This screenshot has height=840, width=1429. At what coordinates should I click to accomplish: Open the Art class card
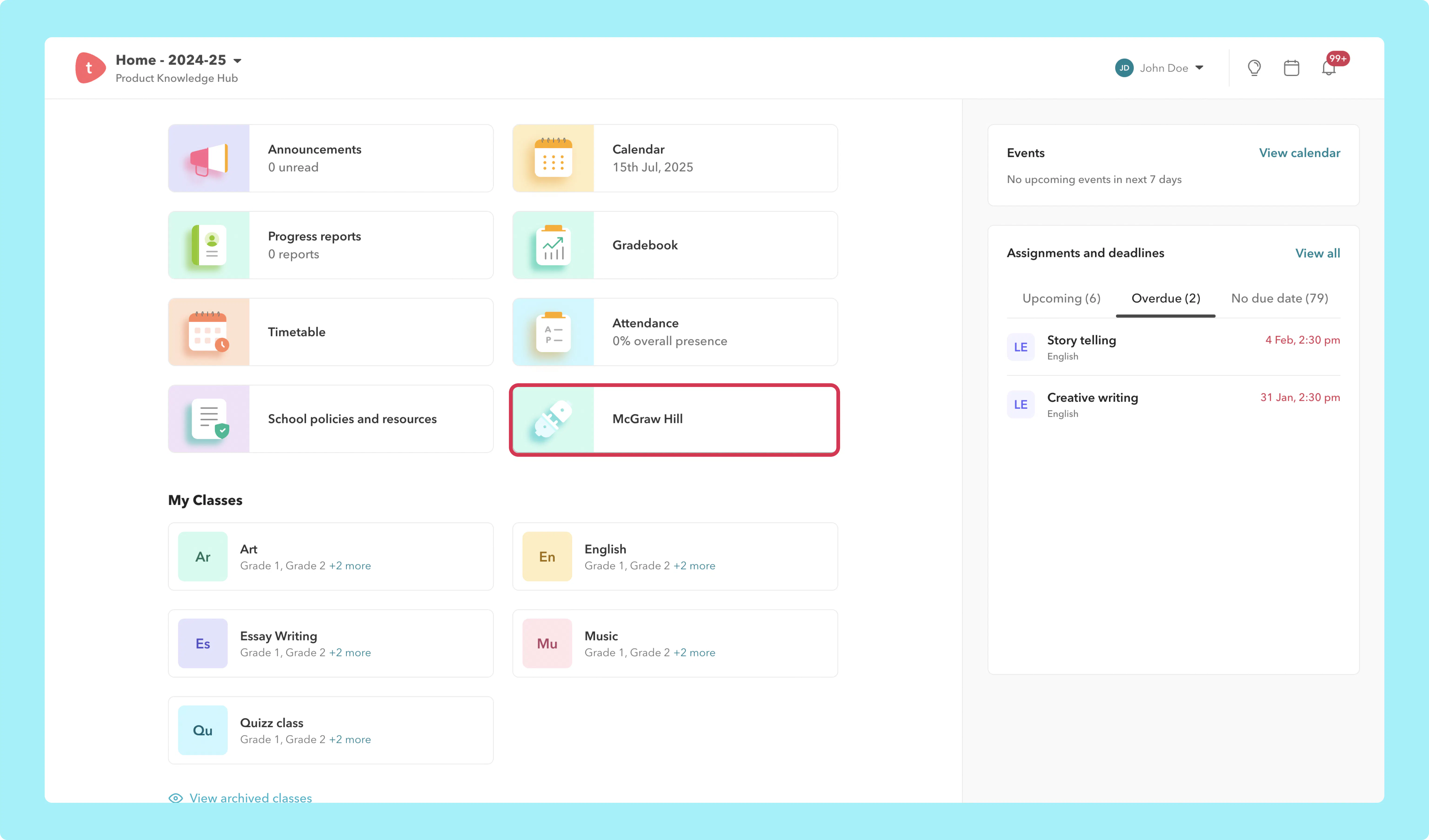click(331, 557)
